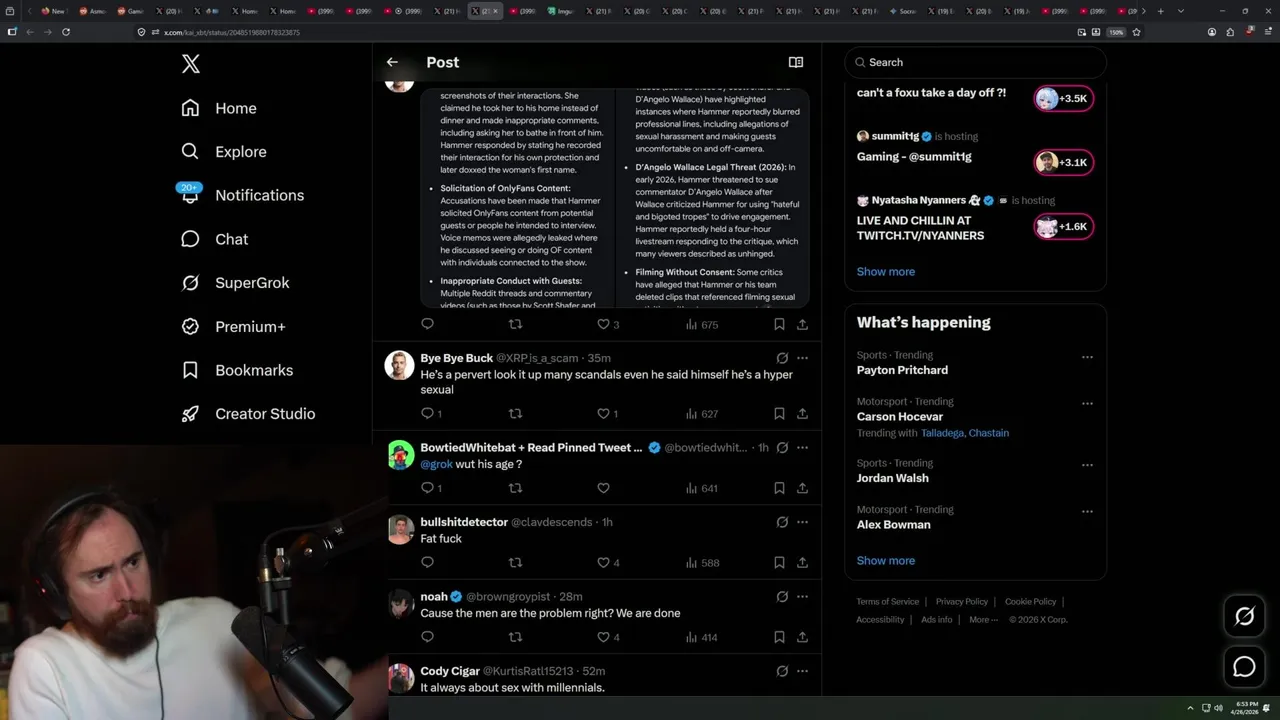Screen dimensions: 1280x720
Task: Expand the More footer menu
Action: (x=982, y=620)
